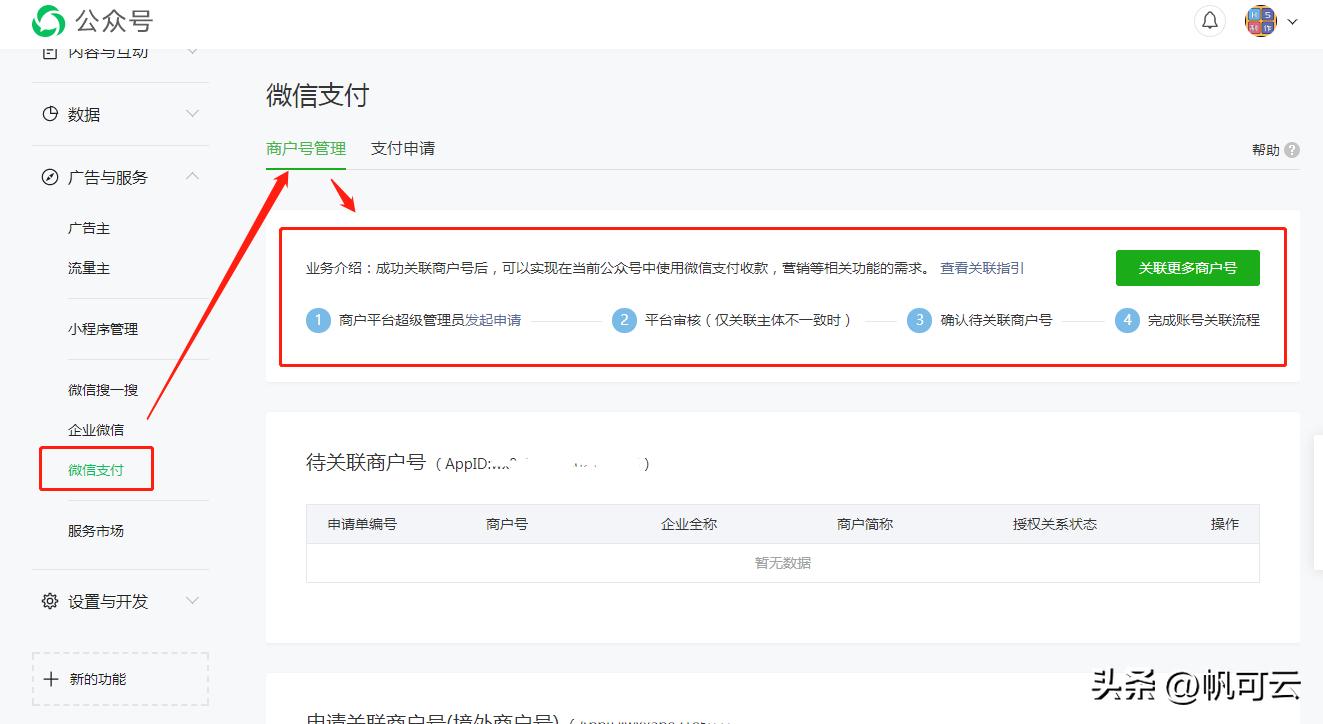
Task: Collapse the 广告与服务 section
Action: [x=192, y=177]
